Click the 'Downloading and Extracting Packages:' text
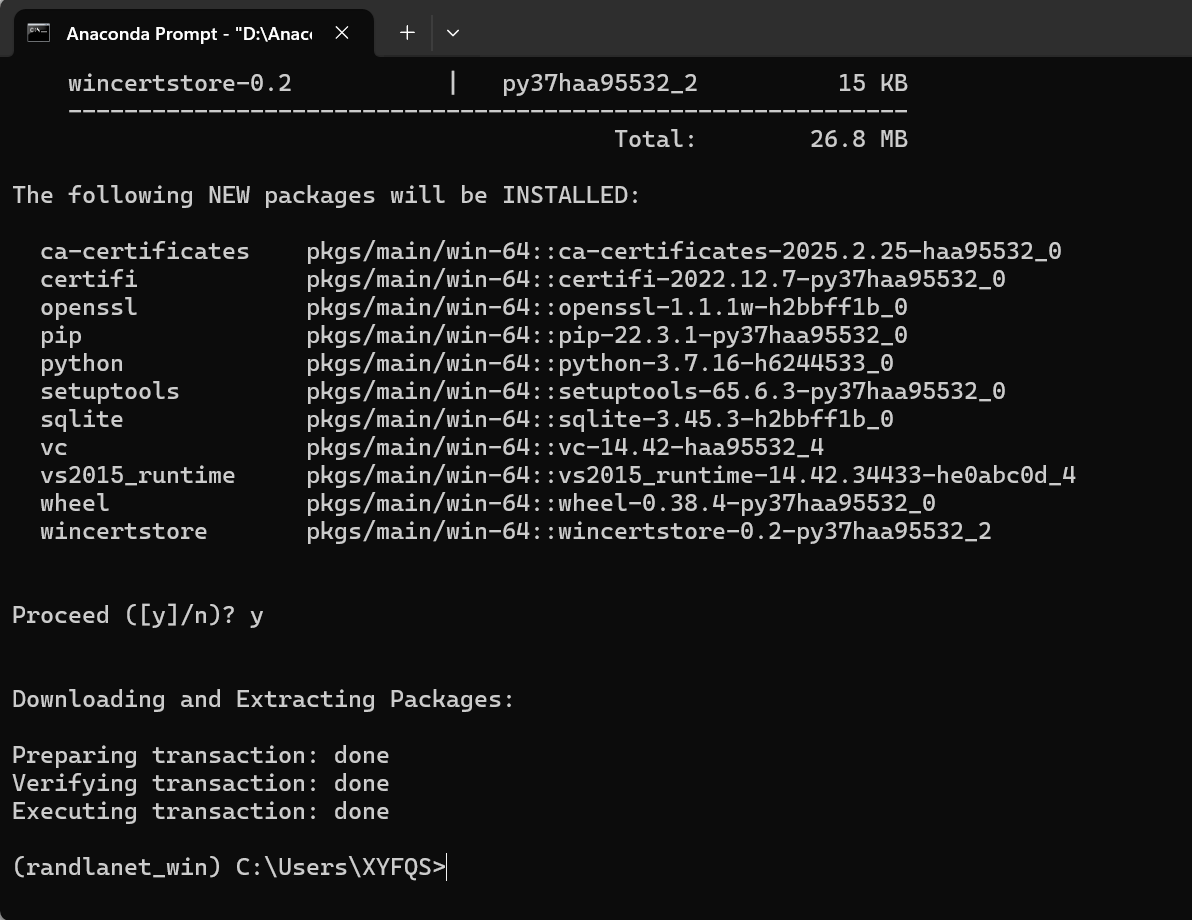Image resolution: width=1192 pixels, height=920 pixels. point(262,699)
